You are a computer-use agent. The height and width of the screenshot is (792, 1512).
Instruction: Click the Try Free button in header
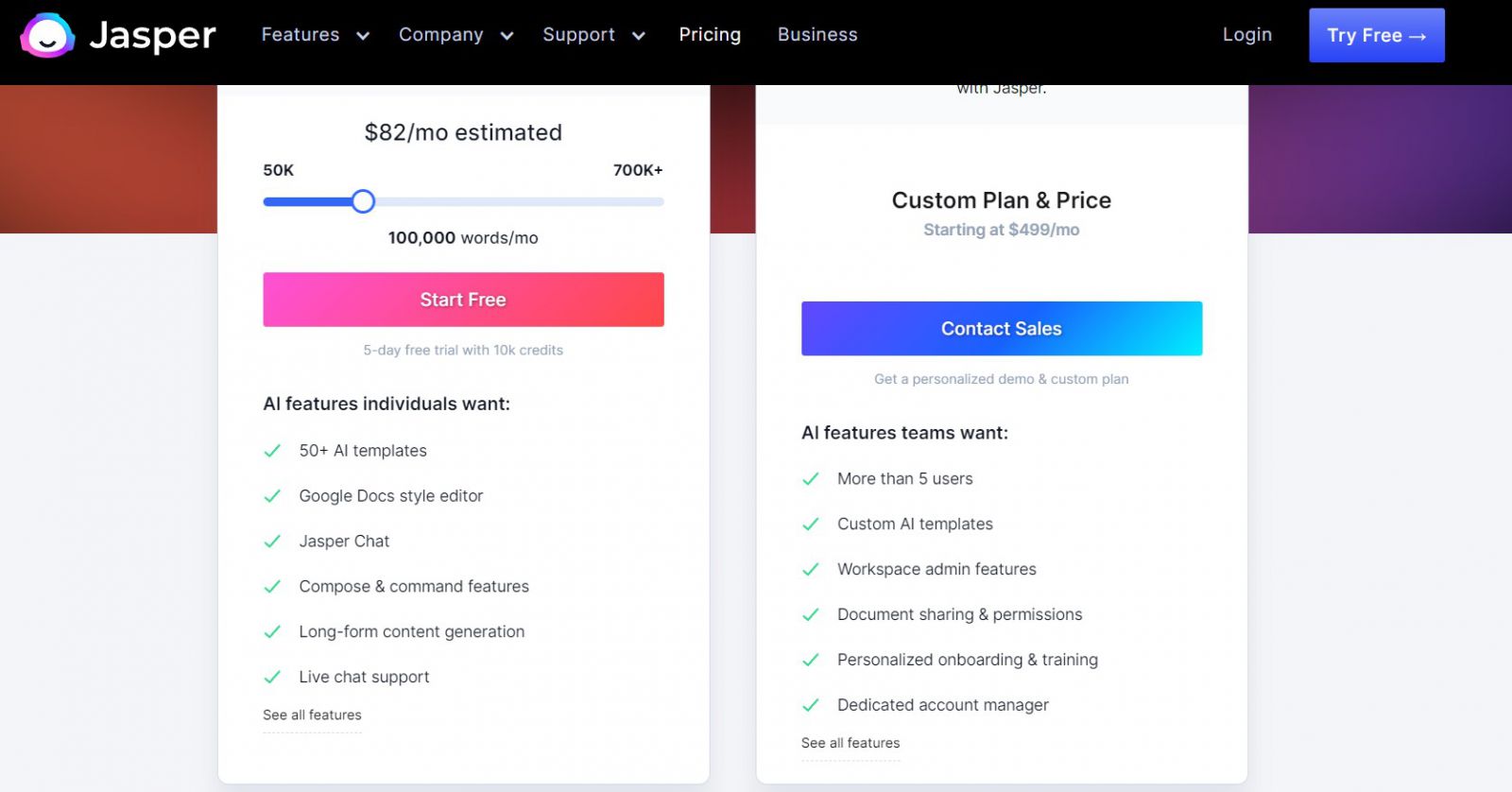tap(1377, 36)
